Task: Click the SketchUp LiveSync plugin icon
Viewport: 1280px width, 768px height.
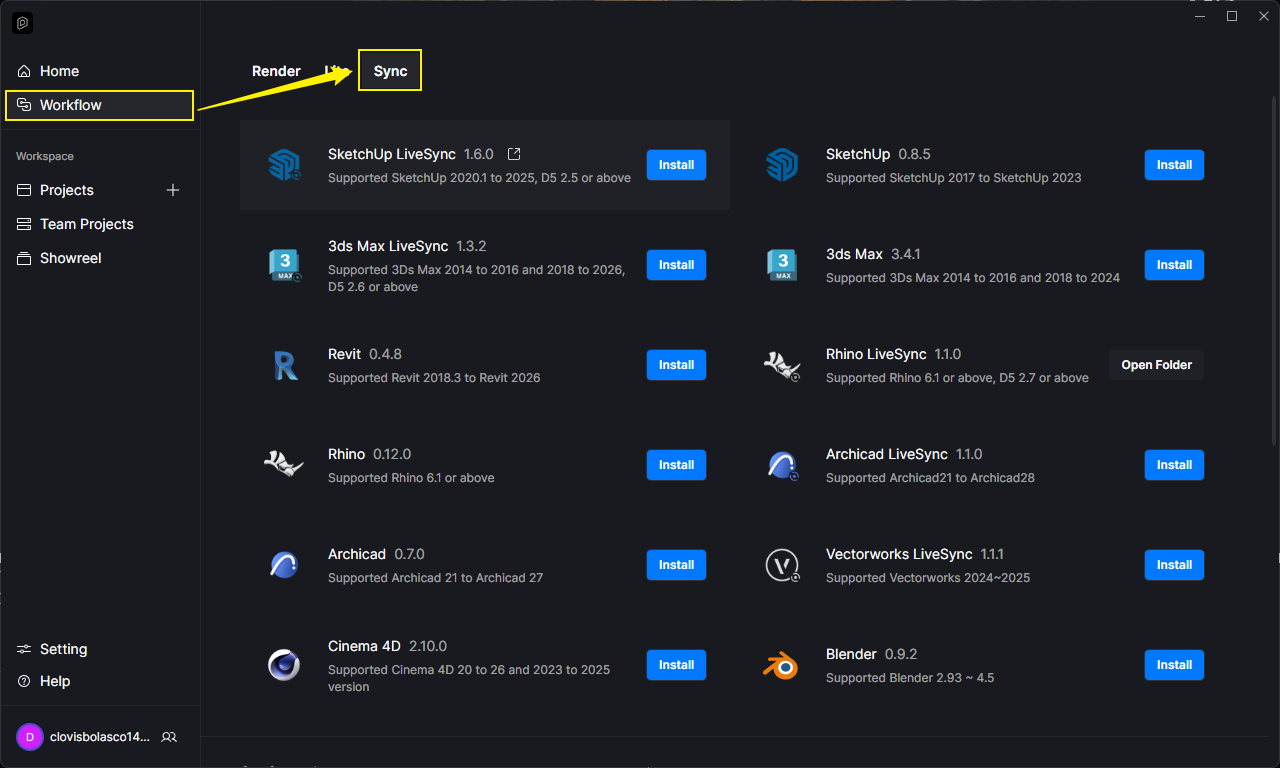Action: click(284, 165)
